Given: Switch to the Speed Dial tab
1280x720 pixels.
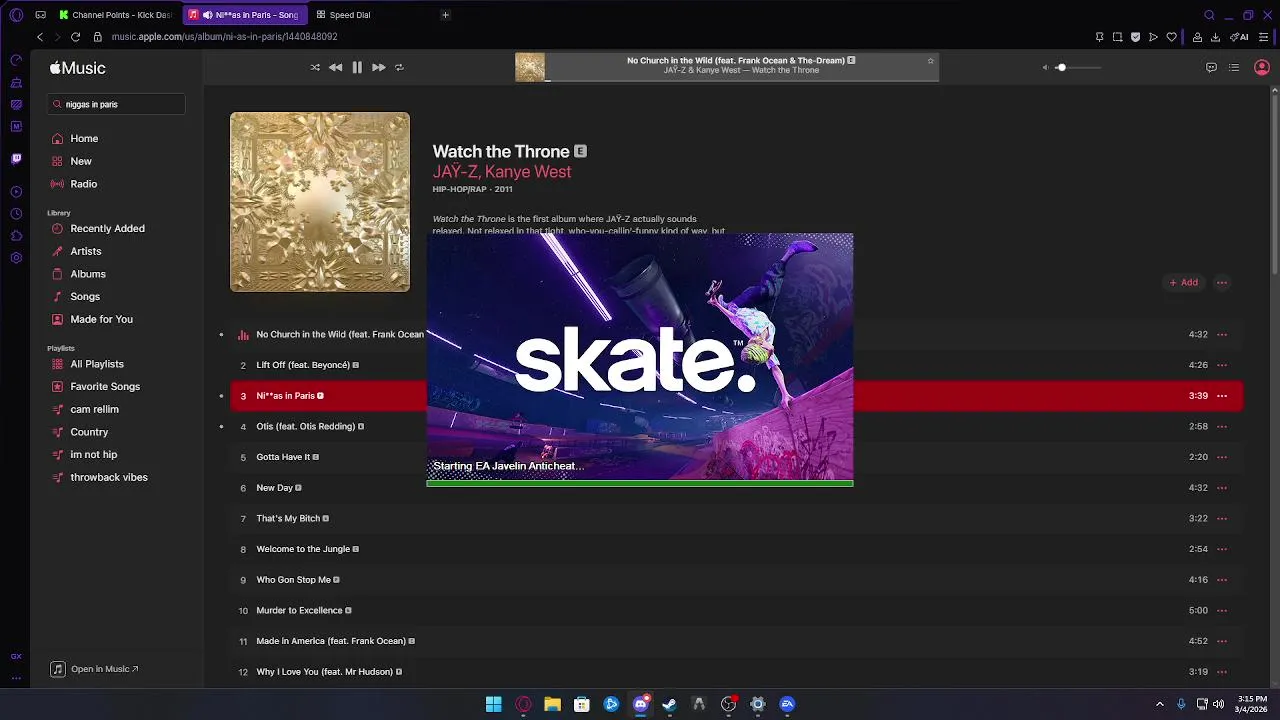Looking at the screenshot, I should point(350,15).
